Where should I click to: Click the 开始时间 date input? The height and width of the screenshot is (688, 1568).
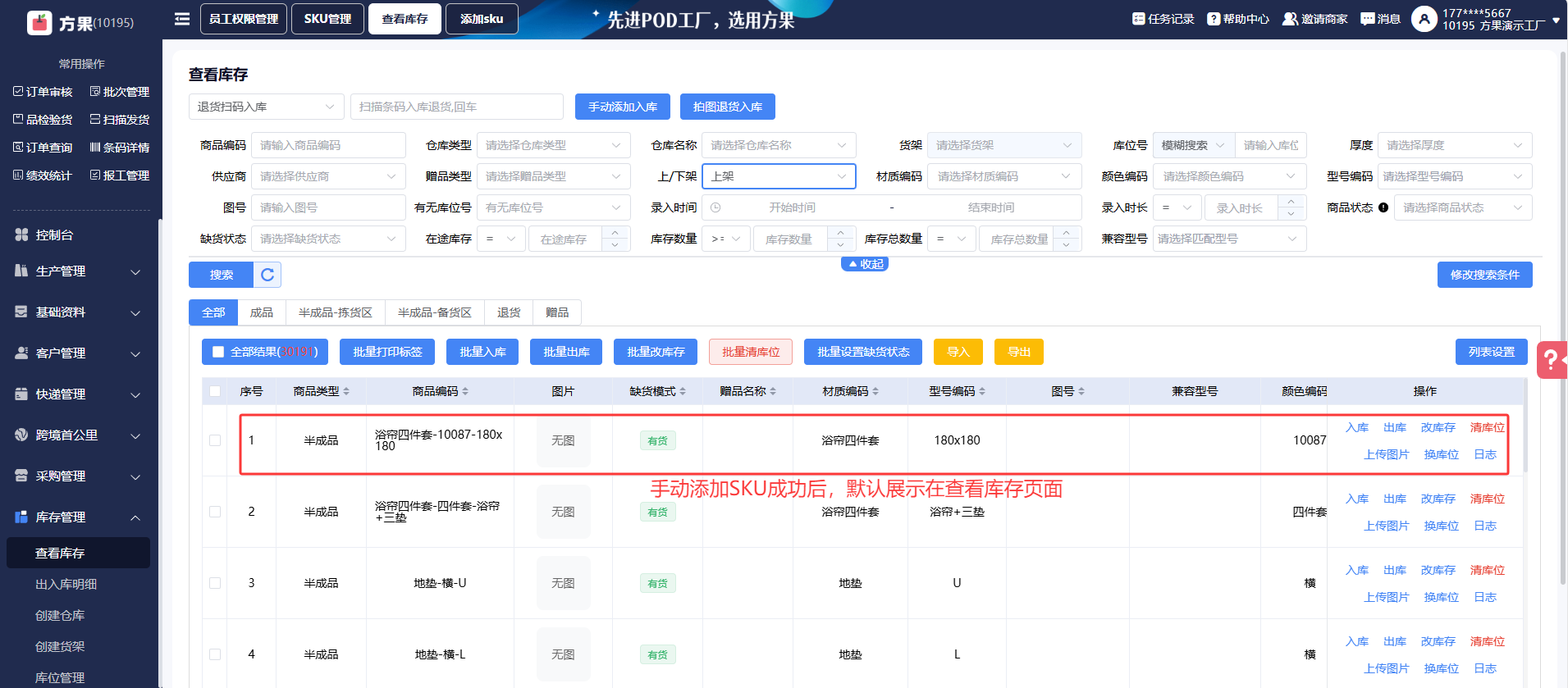792,207
